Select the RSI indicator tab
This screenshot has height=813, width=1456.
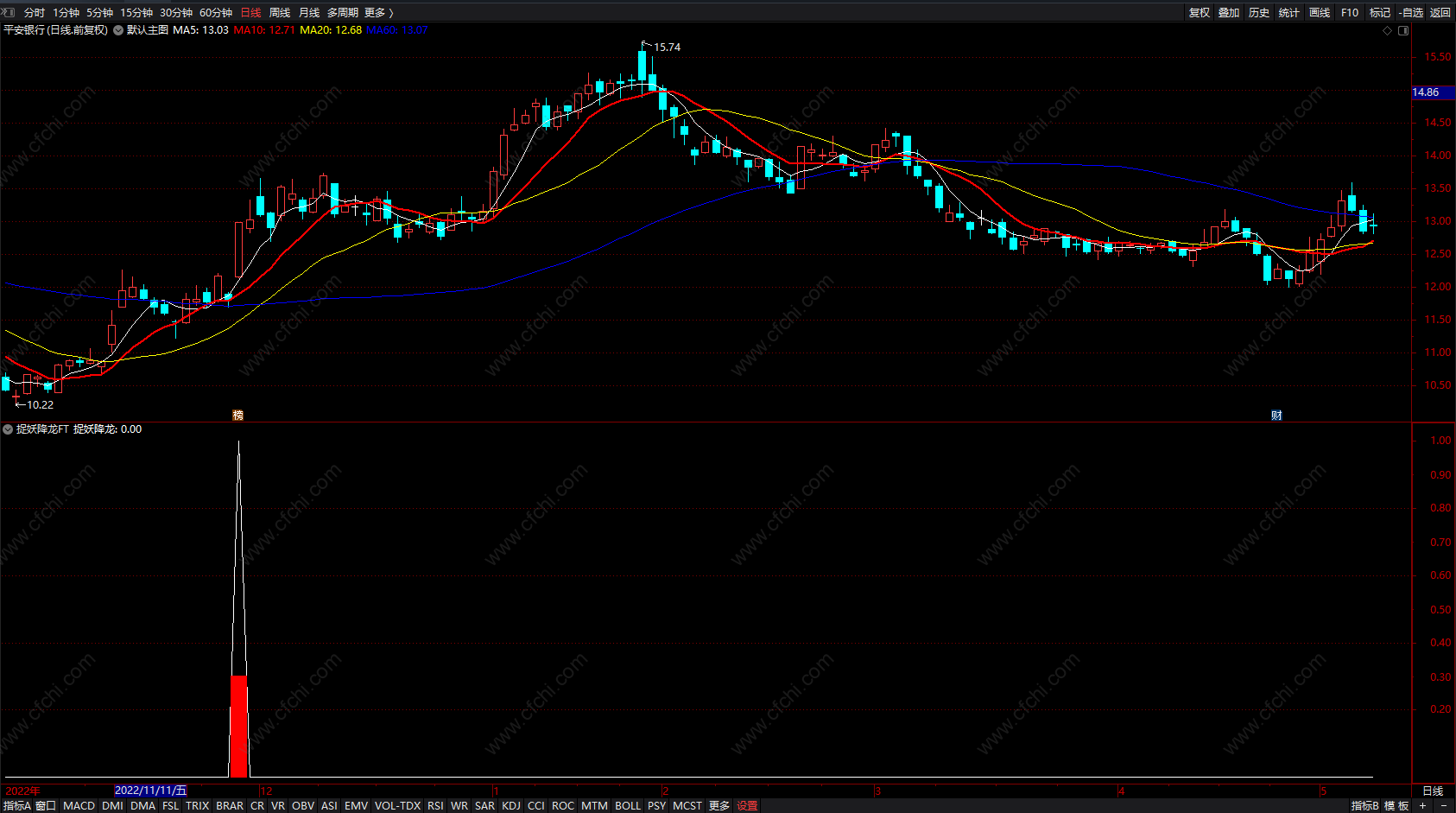pyautogui.click(x=435, y=806)
